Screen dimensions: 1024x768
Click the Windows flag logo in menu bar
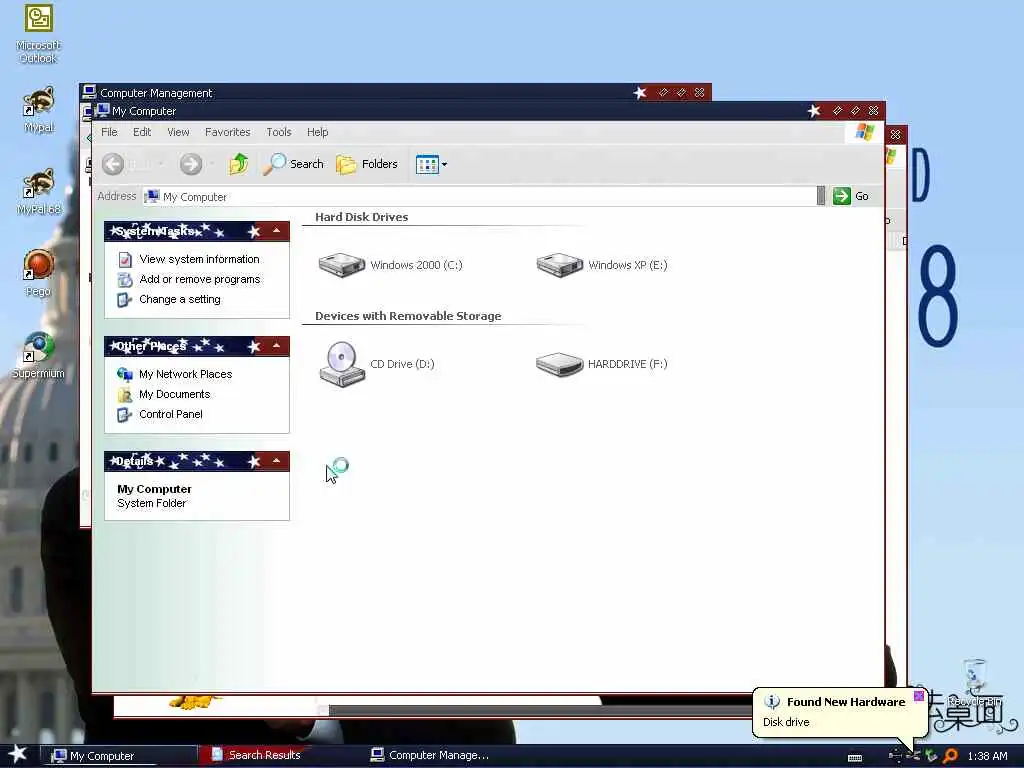pyautogui.click(x=865, y=132)
